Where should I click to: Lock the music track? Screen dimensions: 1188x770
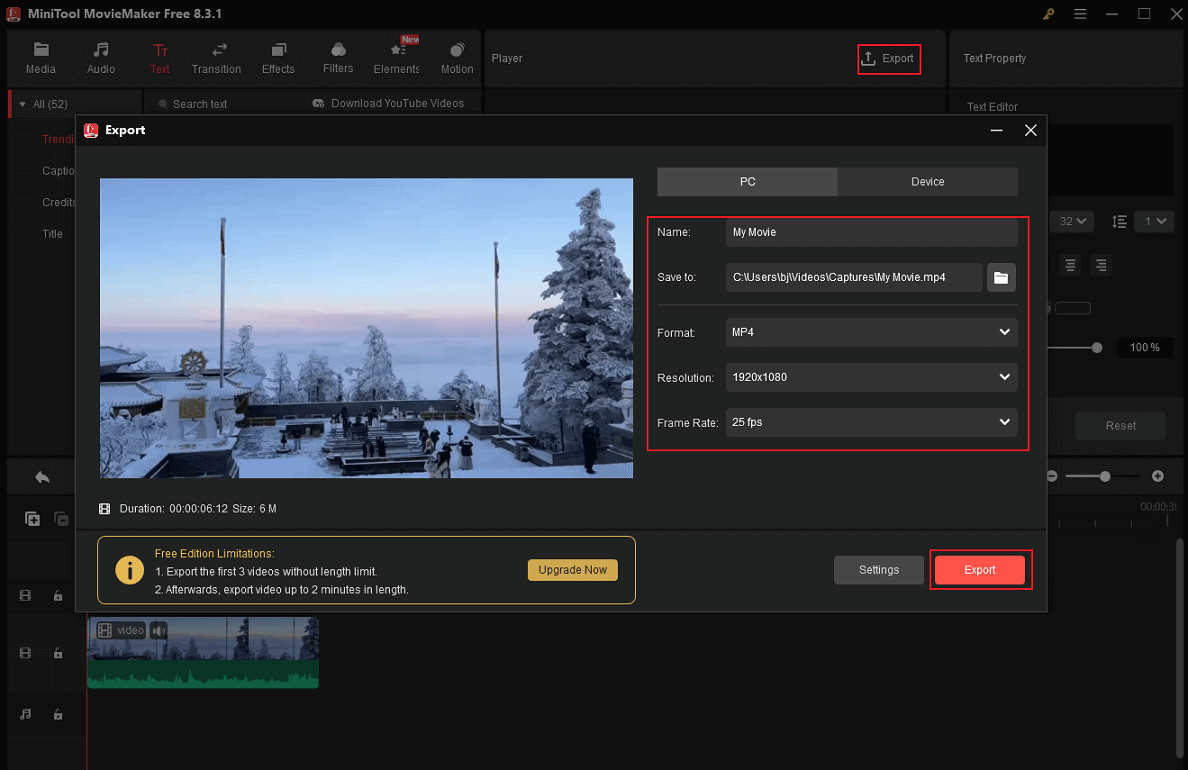tap(58, 715)
